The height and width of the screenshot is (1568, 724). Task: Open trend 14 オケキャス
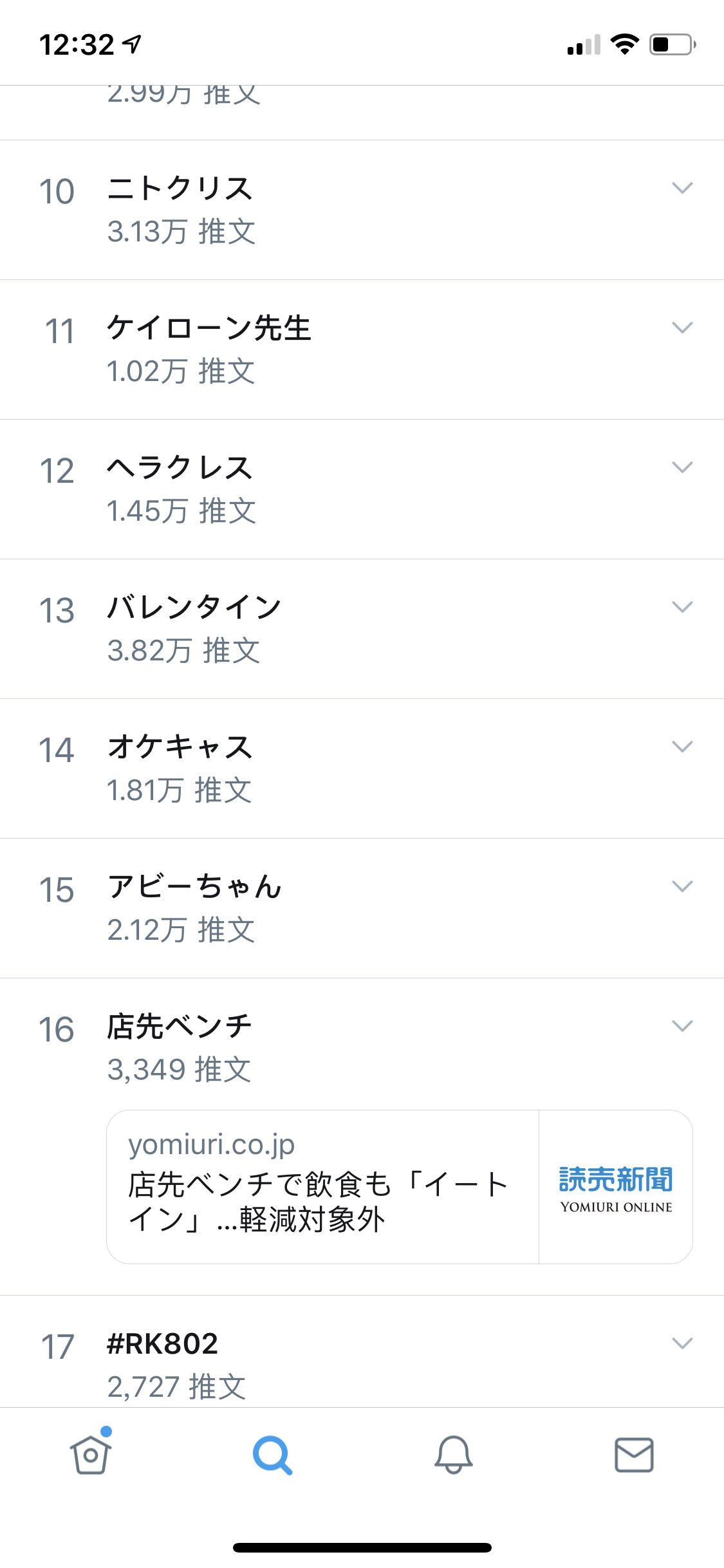click(x=362, y=769)
